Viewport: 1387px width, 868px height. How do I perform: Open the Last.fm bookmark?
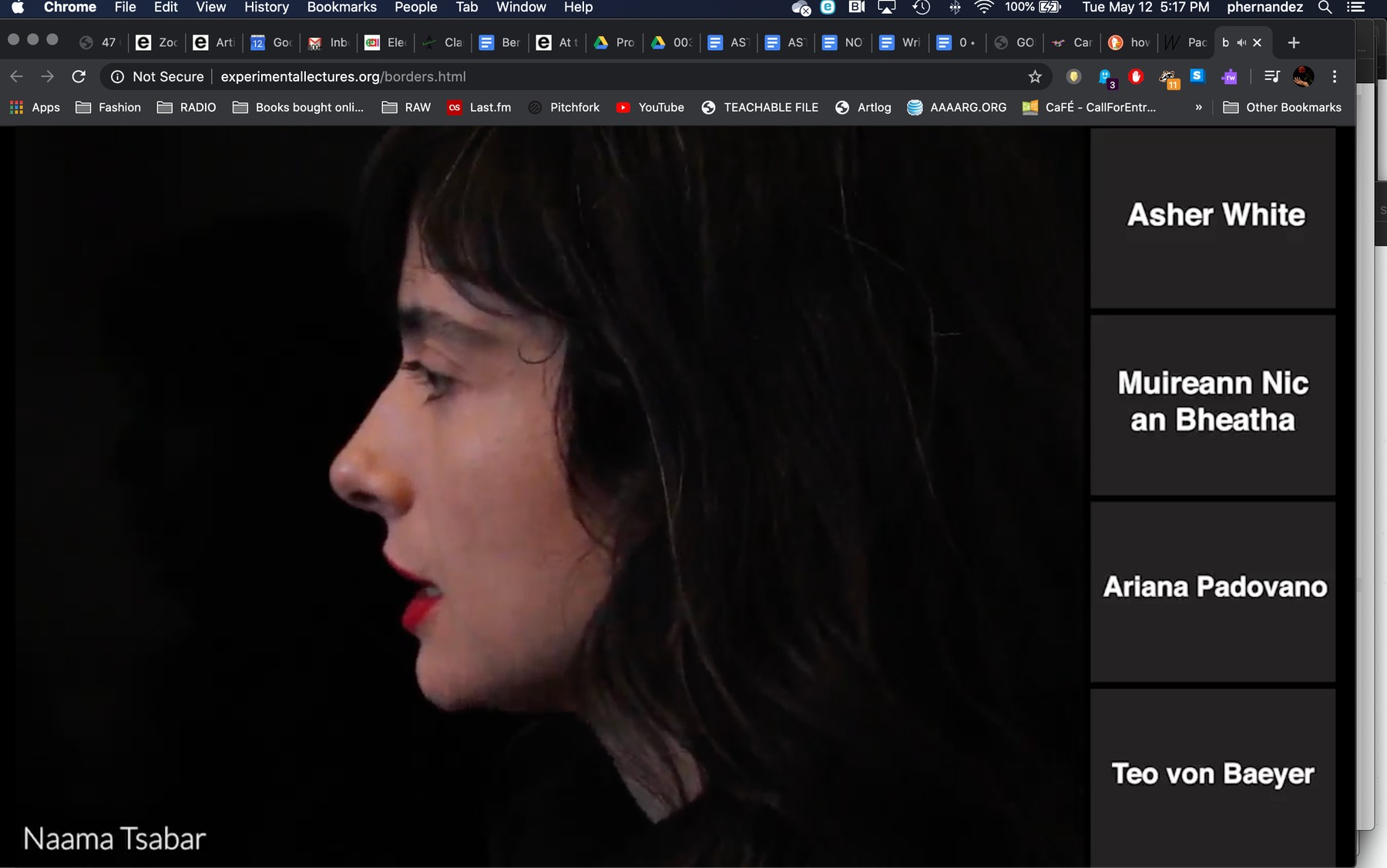tap(479, 107)
